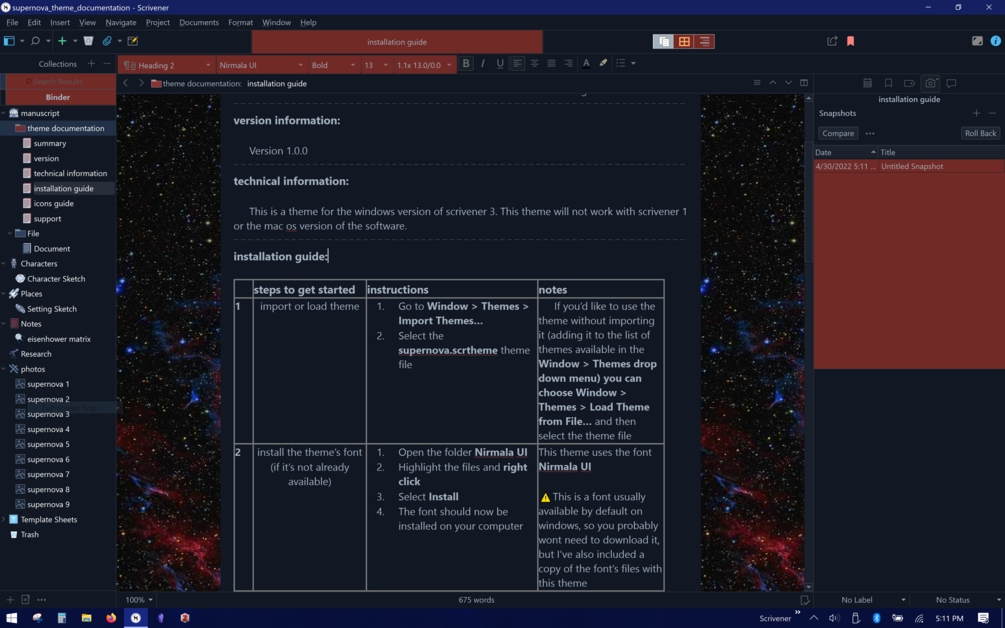The image size is (1005, 628).
Task: Open Inspector Notes tab icon
Action: pyautogui.click(x=867, y=83)
